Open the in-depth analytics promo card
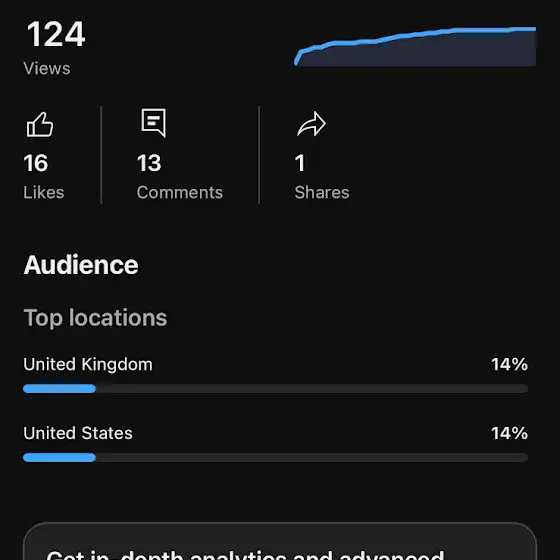Screen dimensions: 560x560 coord(280,541)
